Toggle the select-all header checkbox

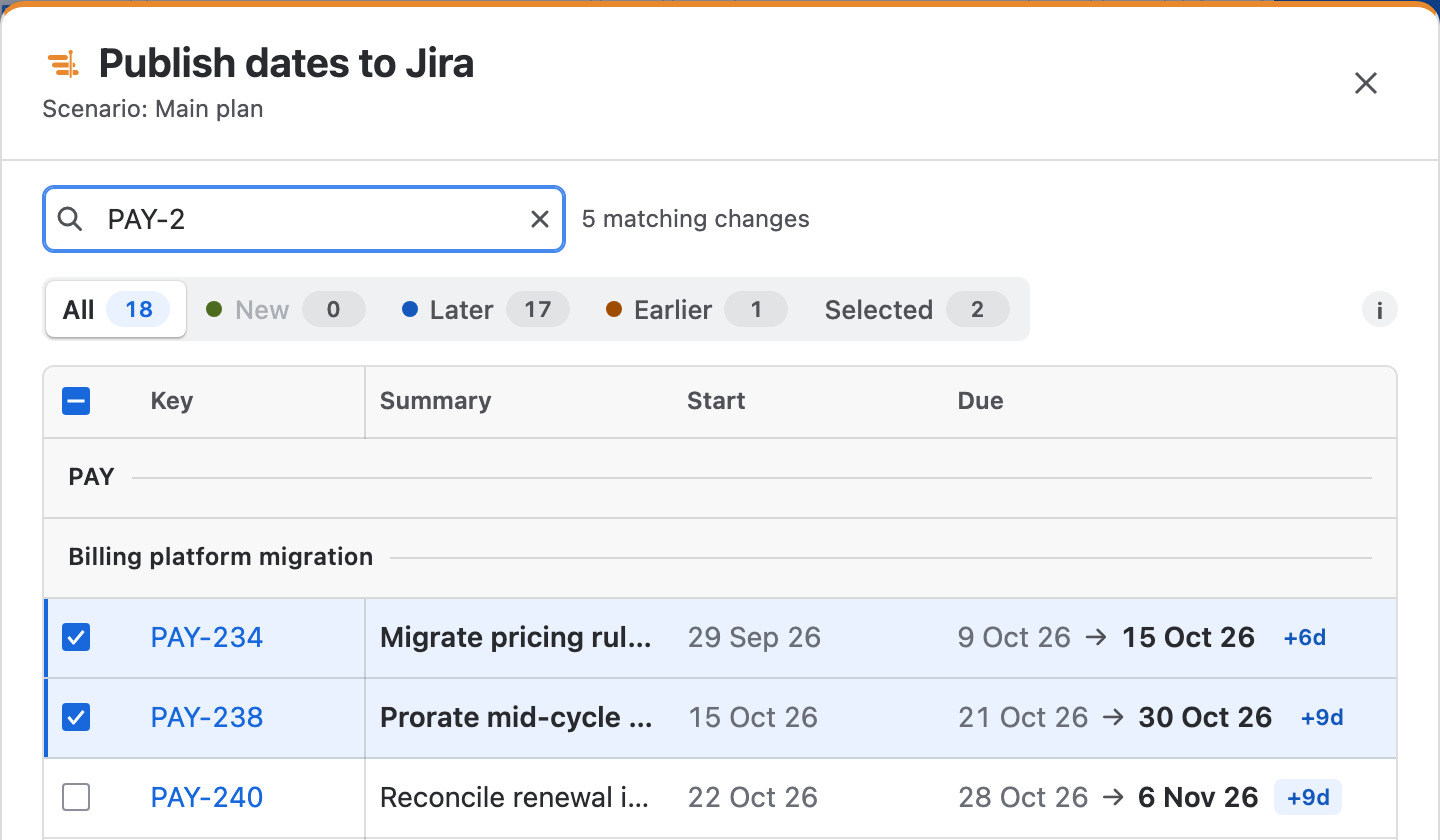click(x=76, y=401)
